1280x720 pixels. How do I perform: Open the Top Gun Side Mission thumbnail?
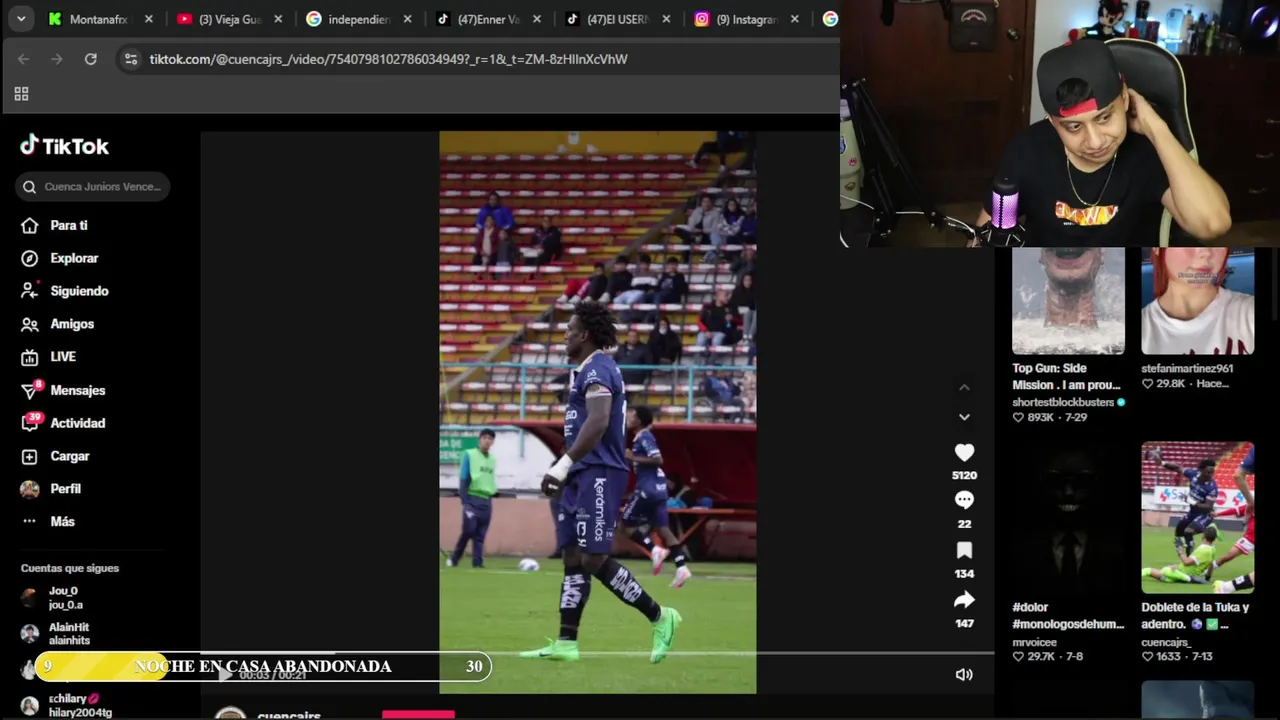point(1068,301)
